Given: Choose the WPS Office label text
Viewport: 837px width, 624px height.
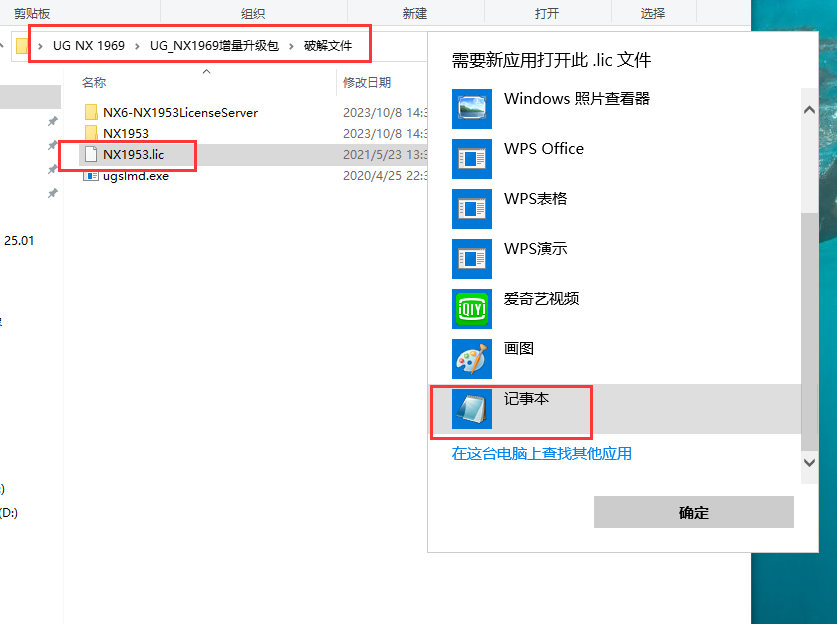Looking at the screenshot, I should click(x=544, y=148).
